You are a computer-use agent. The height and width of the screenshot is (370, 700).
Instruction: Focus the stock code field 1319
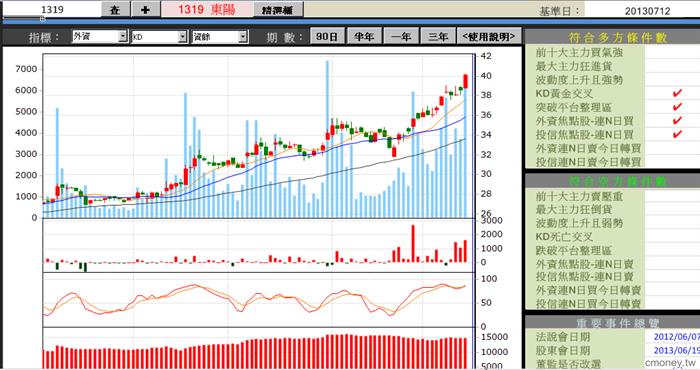point(51,9)
